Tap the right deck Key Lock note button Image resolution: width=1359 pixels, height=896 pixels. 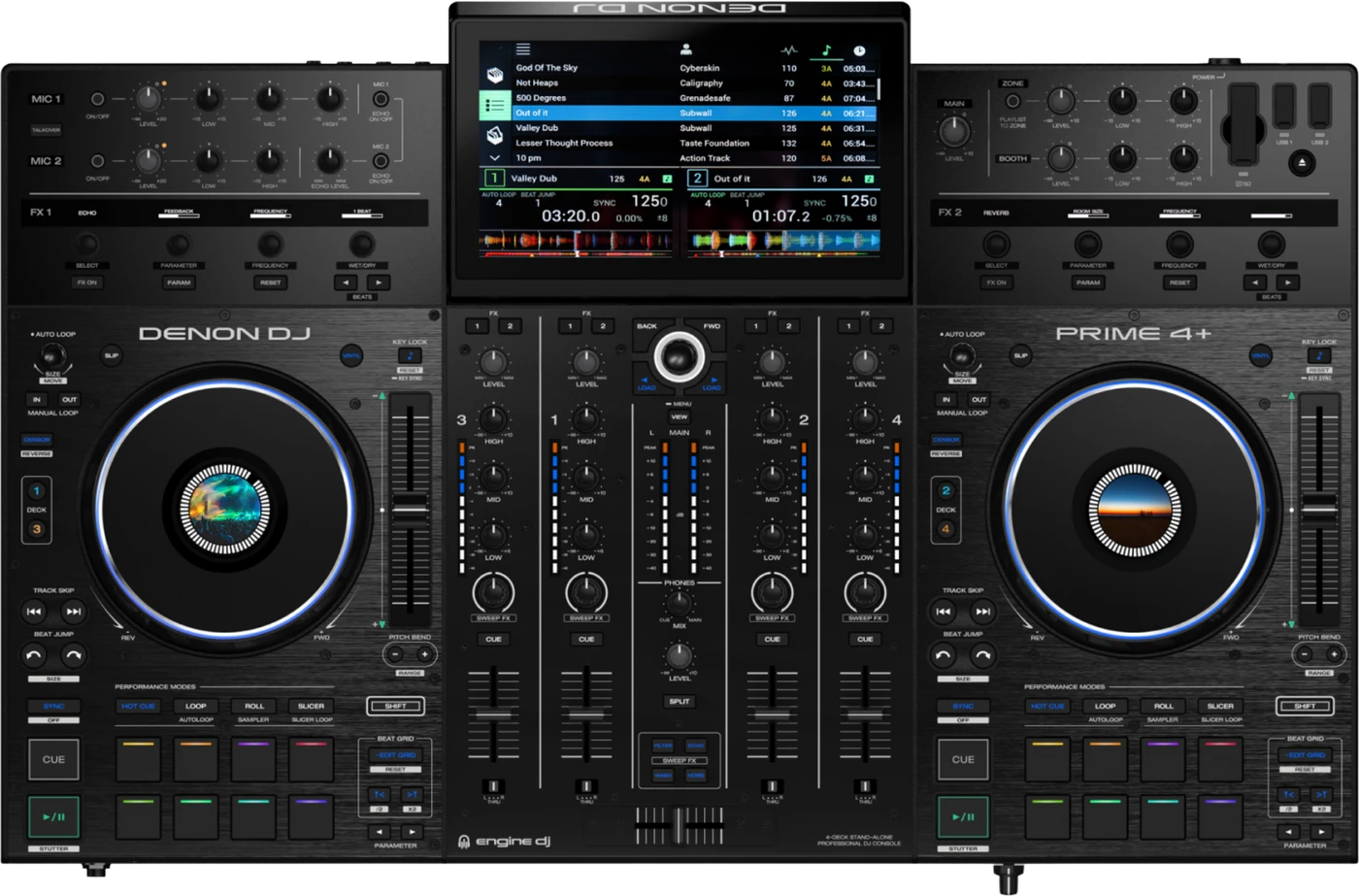tap(1319, 356)
